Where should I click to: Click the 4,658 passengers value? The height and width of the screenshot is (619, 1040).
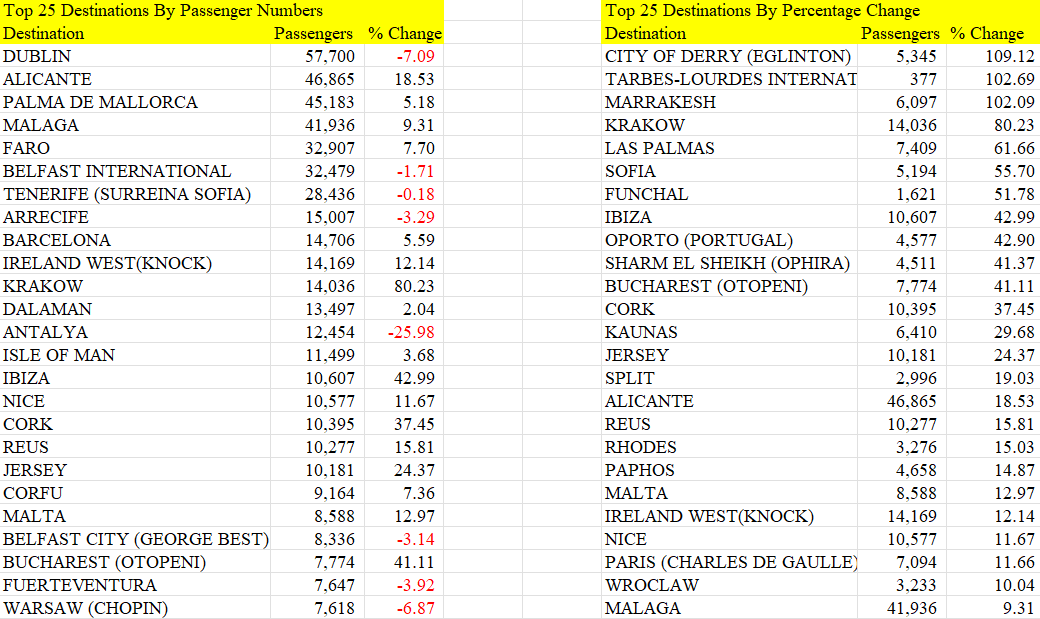tap(916, 470)
